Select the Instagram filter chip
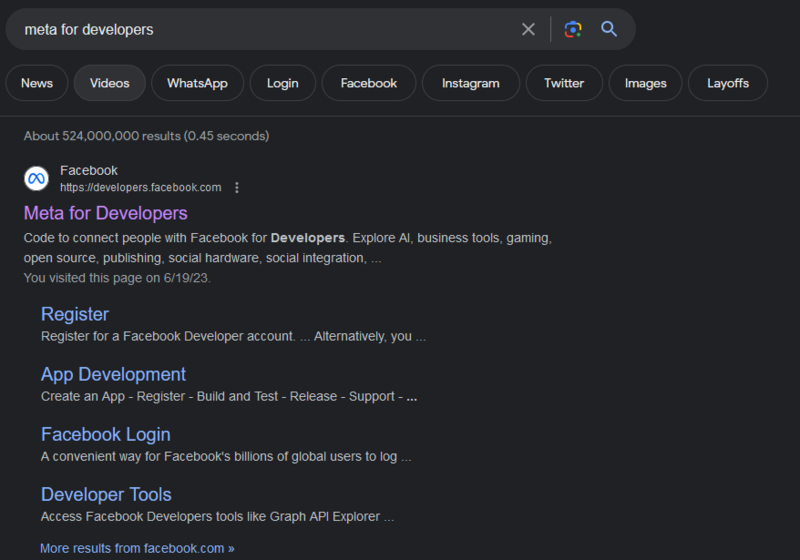 click(x=470, y=83)
